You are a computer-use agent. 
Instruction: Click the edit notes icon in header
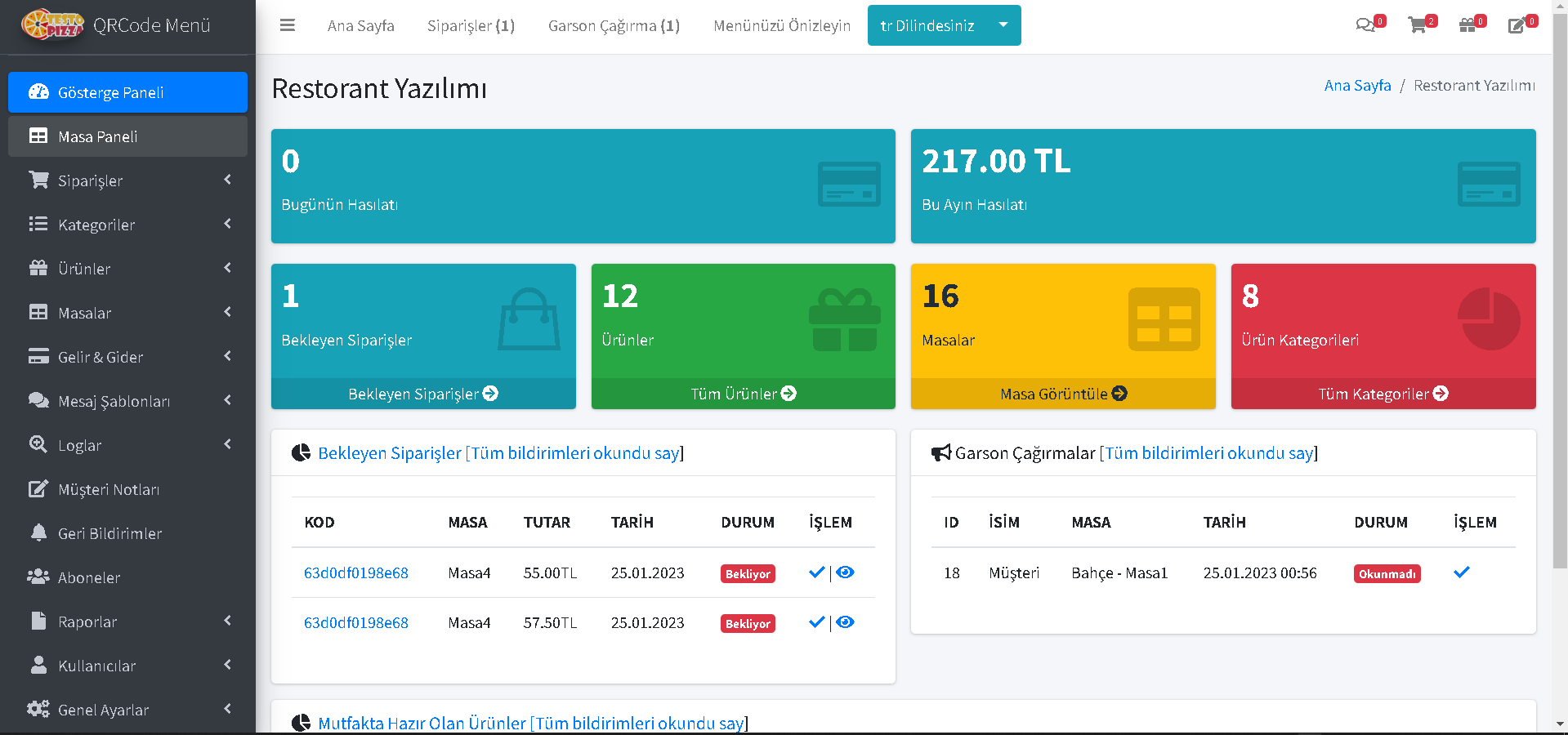[x=1517, y=25]
